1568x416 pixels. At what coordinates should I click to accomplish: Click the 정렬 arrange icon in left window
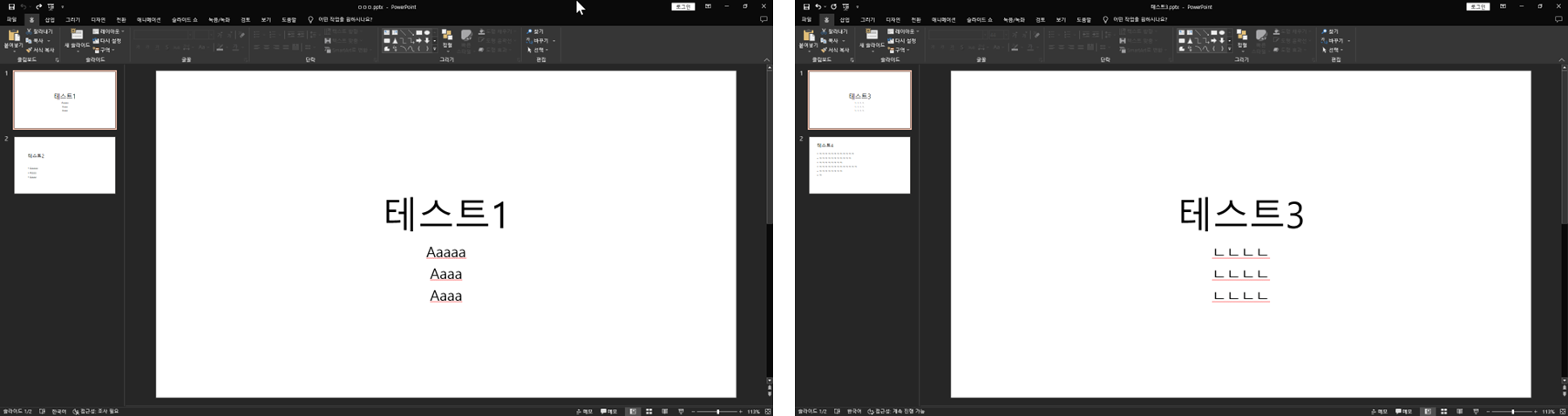click(x=447, y=36)
